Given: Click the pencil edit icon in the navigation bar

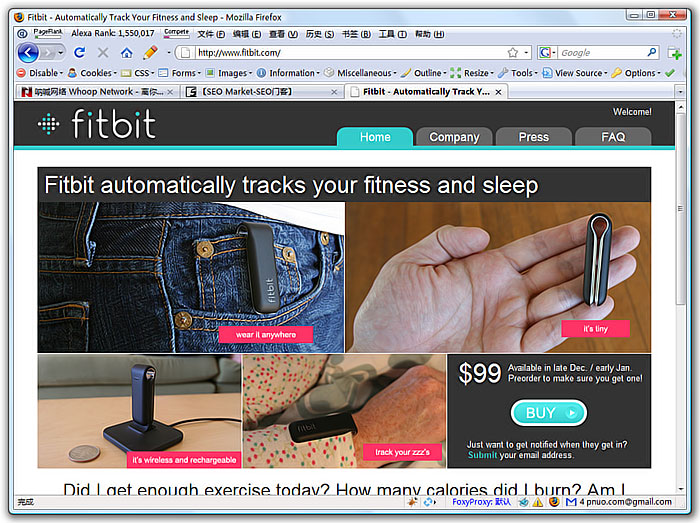Looking at the screenshot, I should (x=150, y=52).
